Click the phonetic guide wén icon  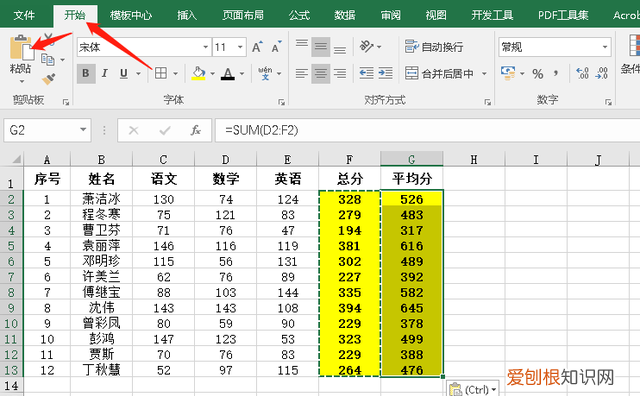(x=265, y=73)
